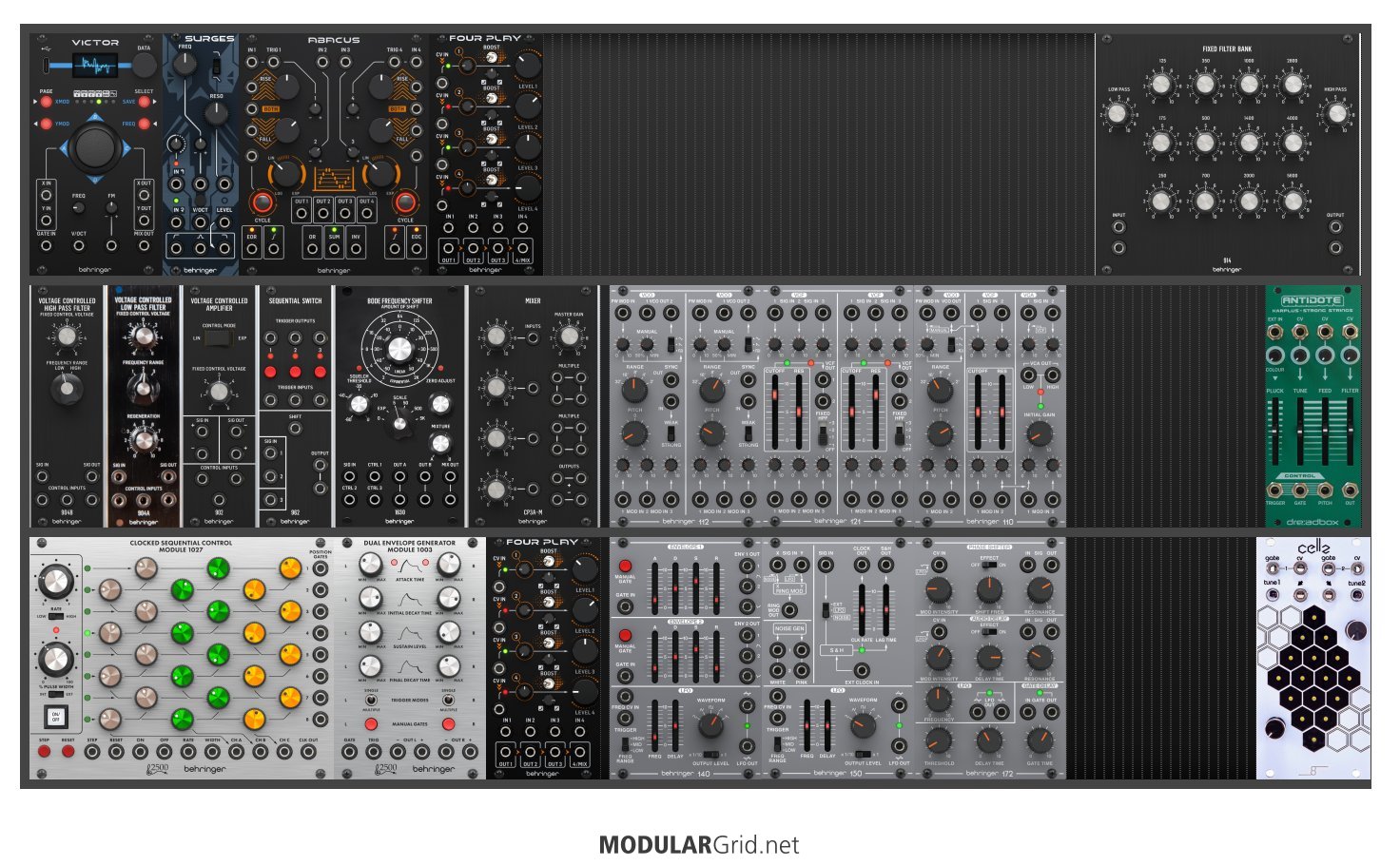Select the TRIG jack on Module 1003
Image resolution: width=1400 pixels, height=865 pixels.
pyautogui.click(x=374, y=752)
